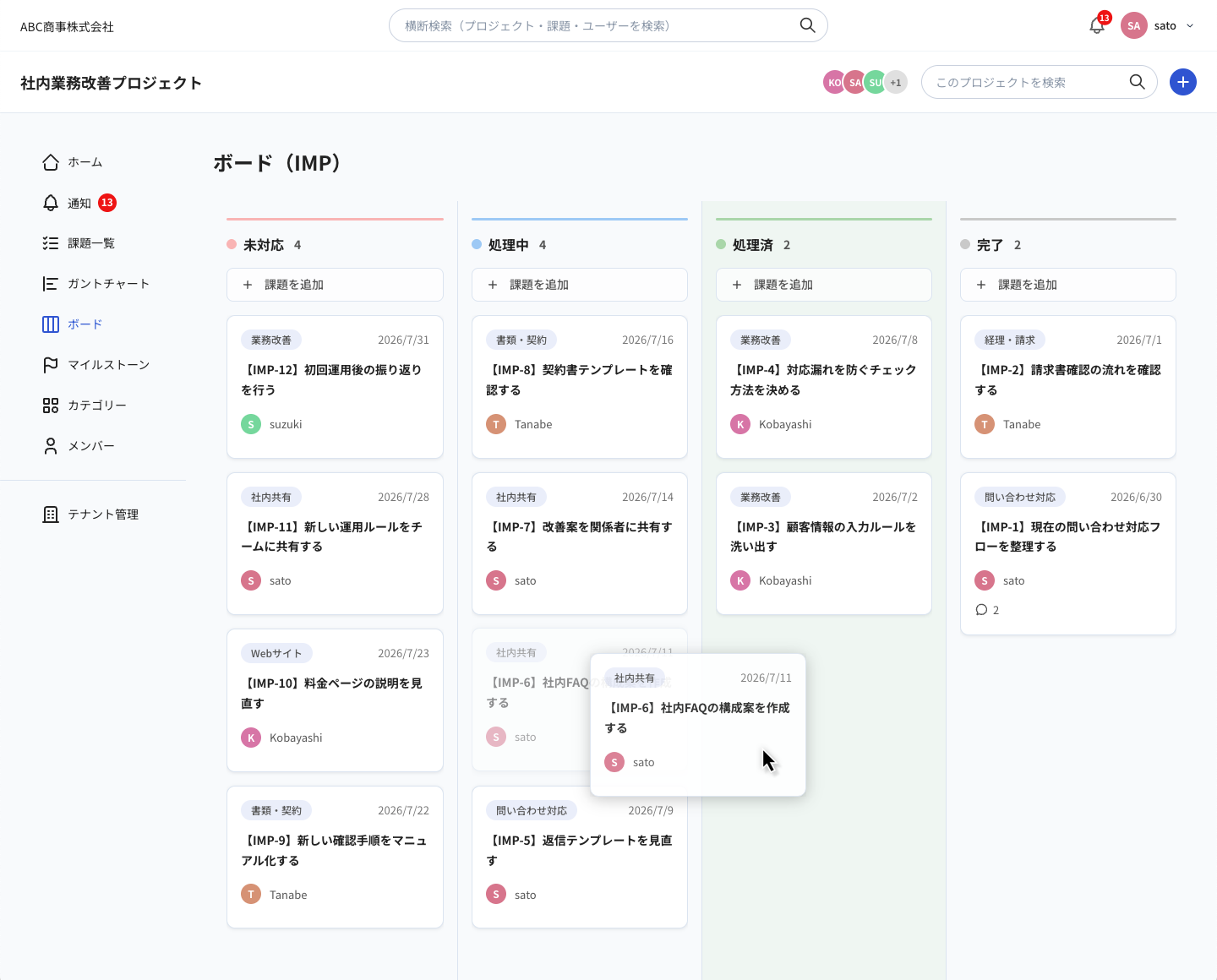Click the SU member avatar
This screenshot has width=1217, height=980.
tap(876, 82)
